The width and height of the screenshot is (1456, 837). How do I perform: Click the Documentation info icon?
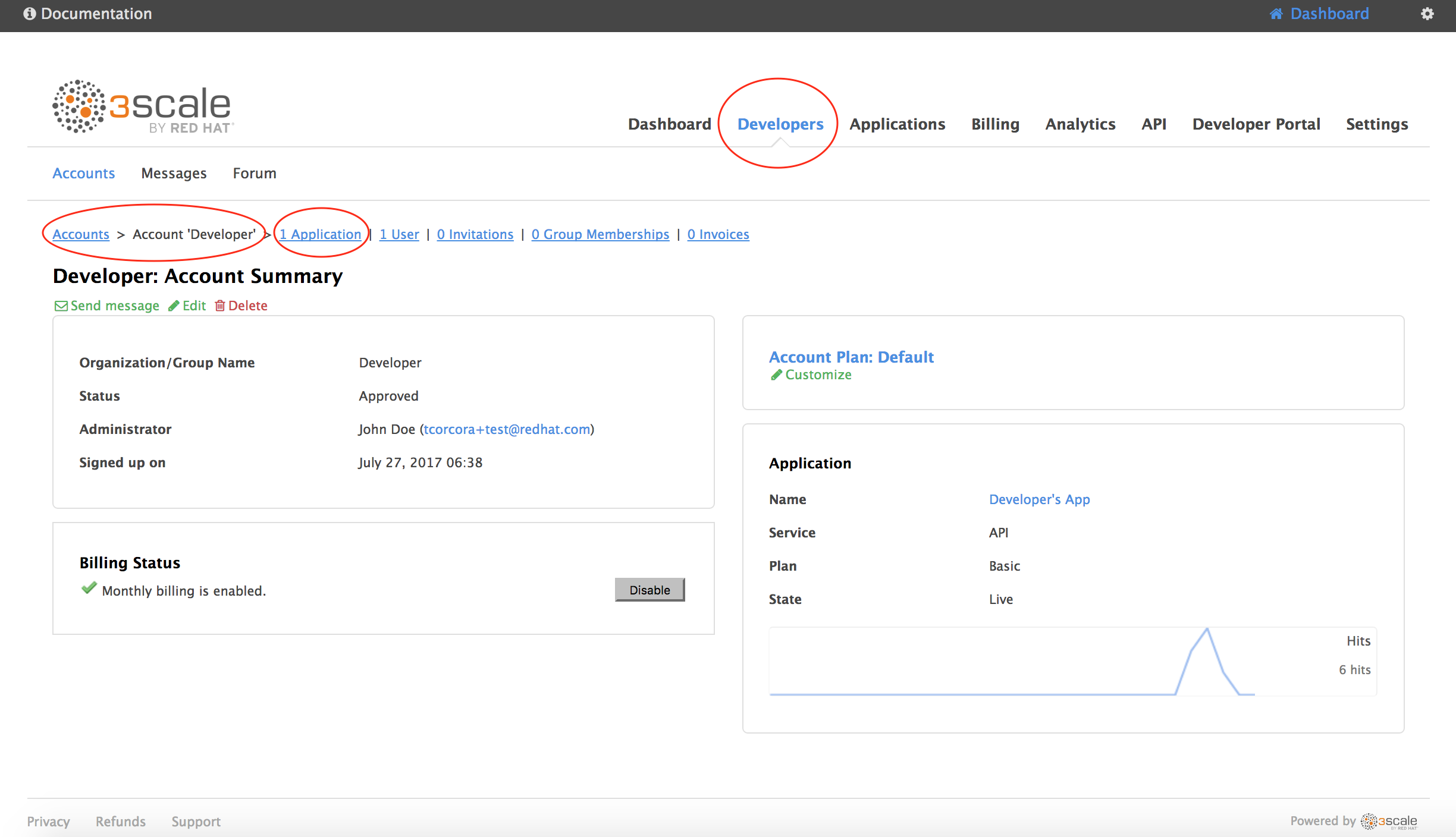(x=30, y=14)
